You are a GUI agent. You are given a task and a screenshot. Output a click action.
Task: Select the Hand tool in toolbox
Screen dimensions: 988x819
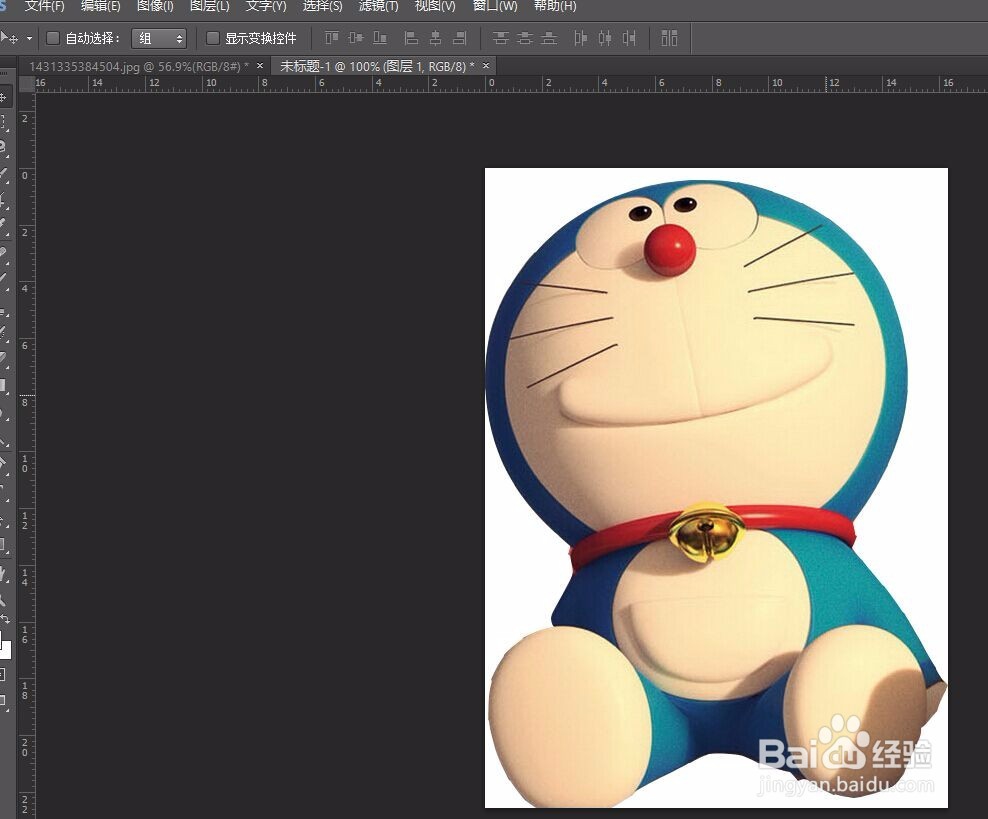[x=4, y=574]
